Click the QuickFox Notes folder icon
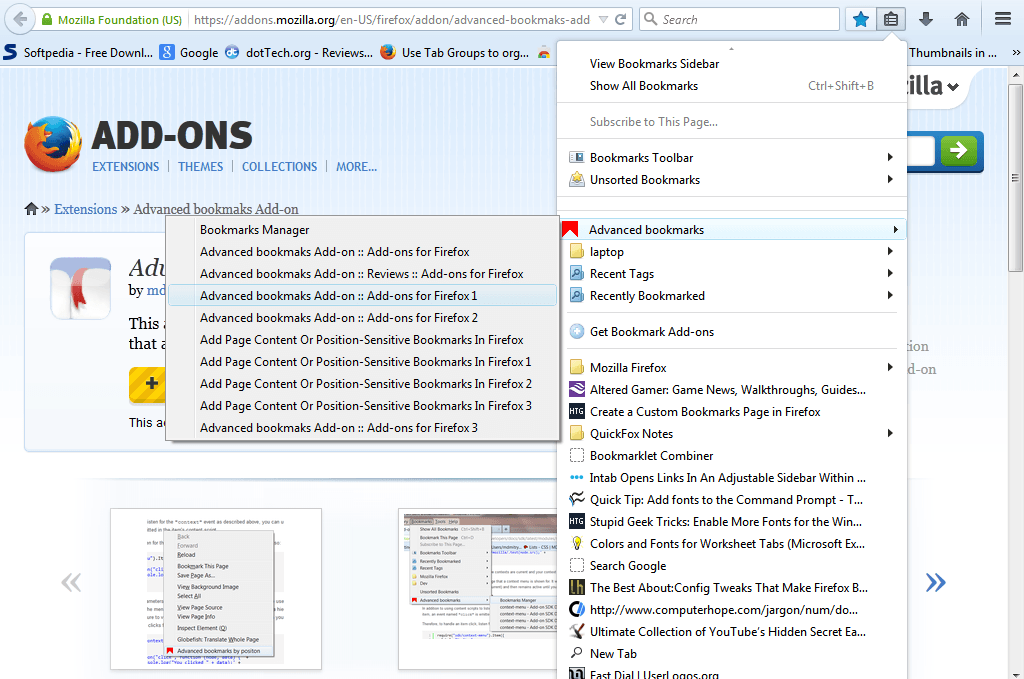 (575, 433)
